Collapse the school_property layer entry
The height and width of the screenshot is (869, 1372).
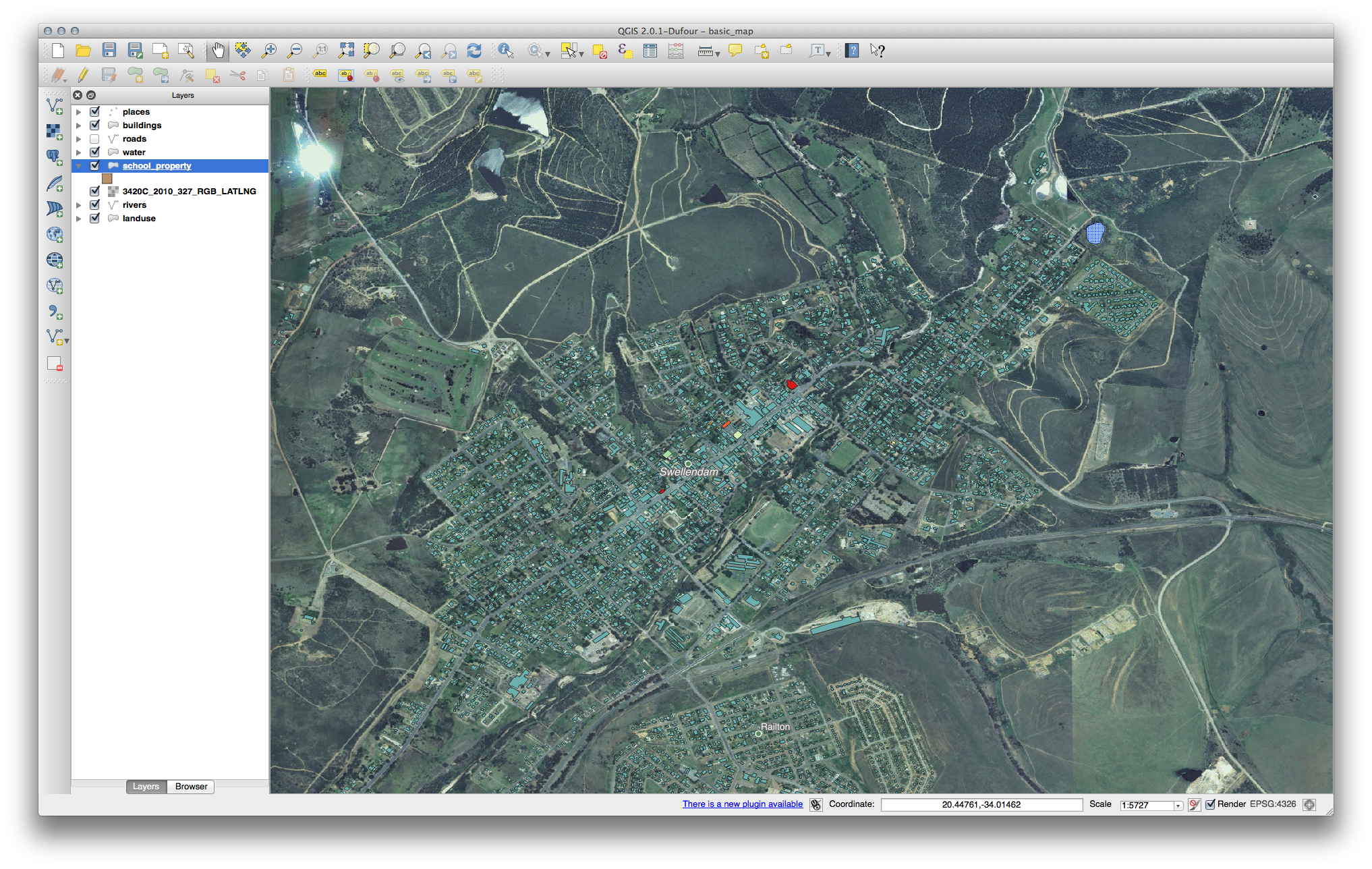79,165
